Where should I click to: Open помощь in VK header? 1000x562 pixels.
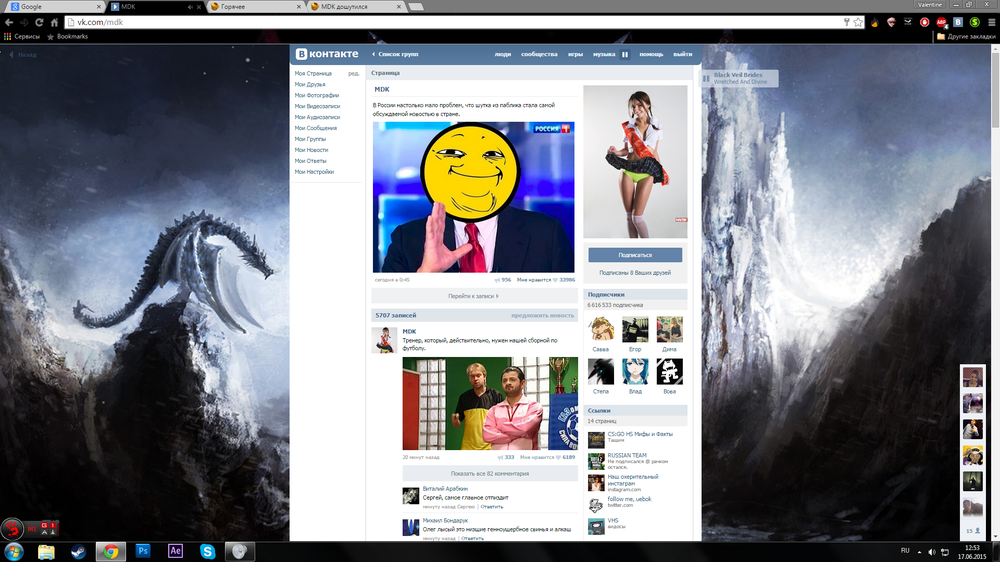coord(651,54)
